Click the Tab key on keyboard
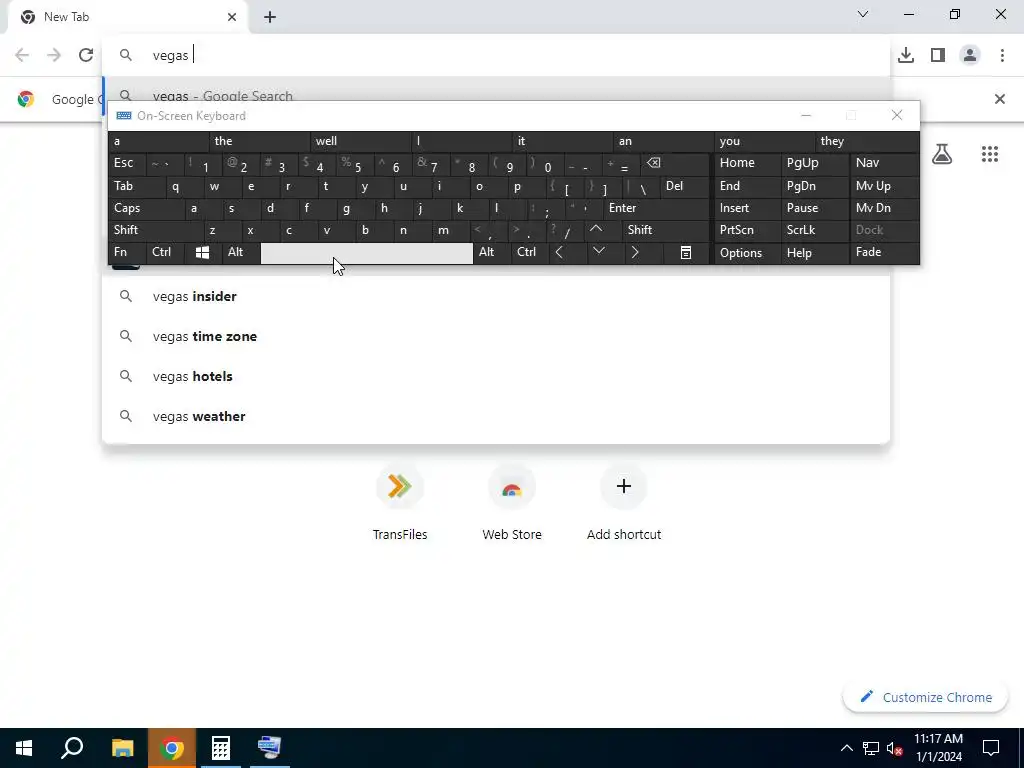Screen dimensions: 1024x768 137,187
